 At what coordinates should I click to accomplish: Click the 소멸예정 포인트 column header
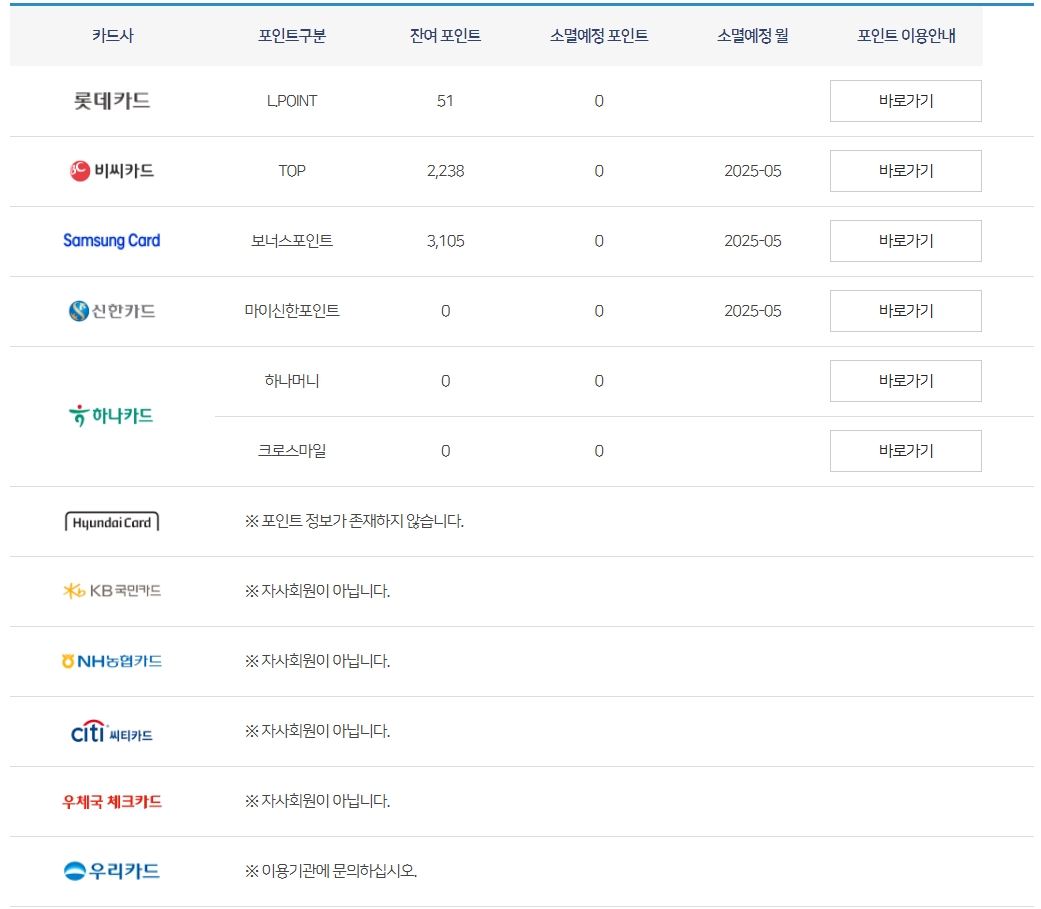coord(599,36)
